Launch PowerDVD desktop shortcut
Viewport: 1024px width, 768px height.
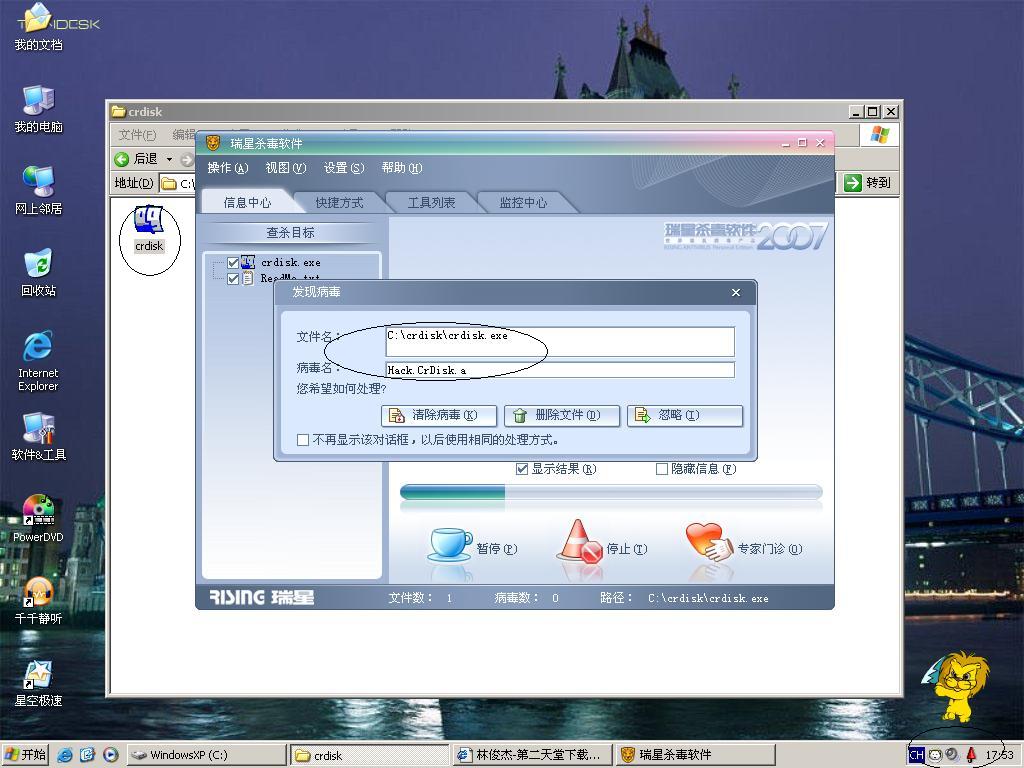(x=39, y=519)
